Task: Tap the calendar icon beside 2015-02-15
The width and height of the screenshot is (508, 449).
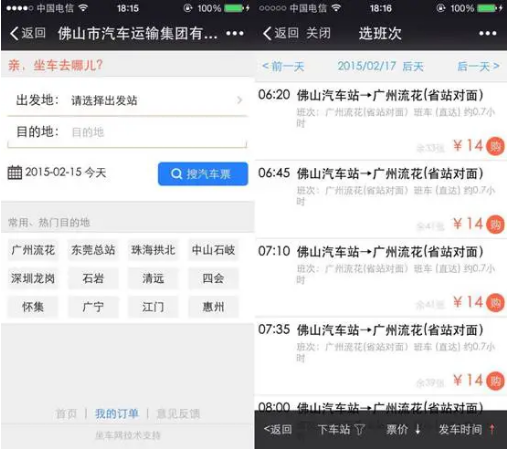Action: click(x=15, y=173)
